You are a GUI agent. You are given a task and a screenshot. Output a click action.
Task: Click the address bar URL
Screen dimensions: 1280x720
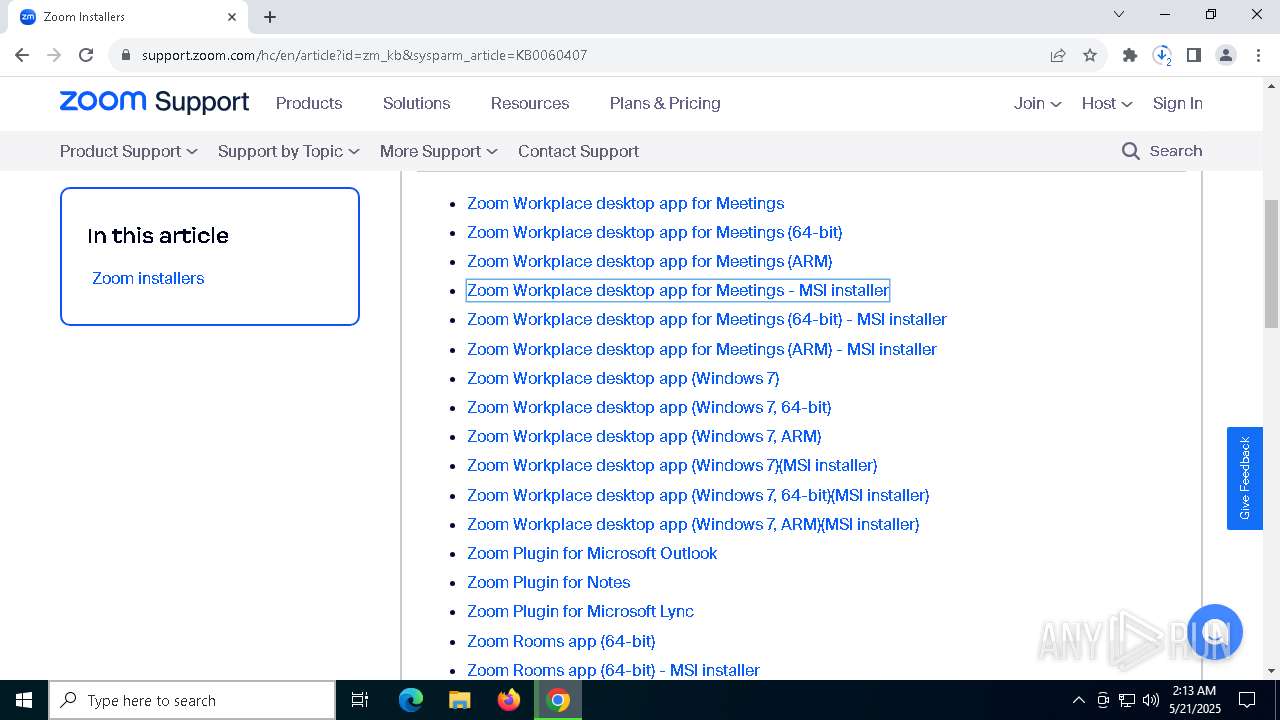364,55
